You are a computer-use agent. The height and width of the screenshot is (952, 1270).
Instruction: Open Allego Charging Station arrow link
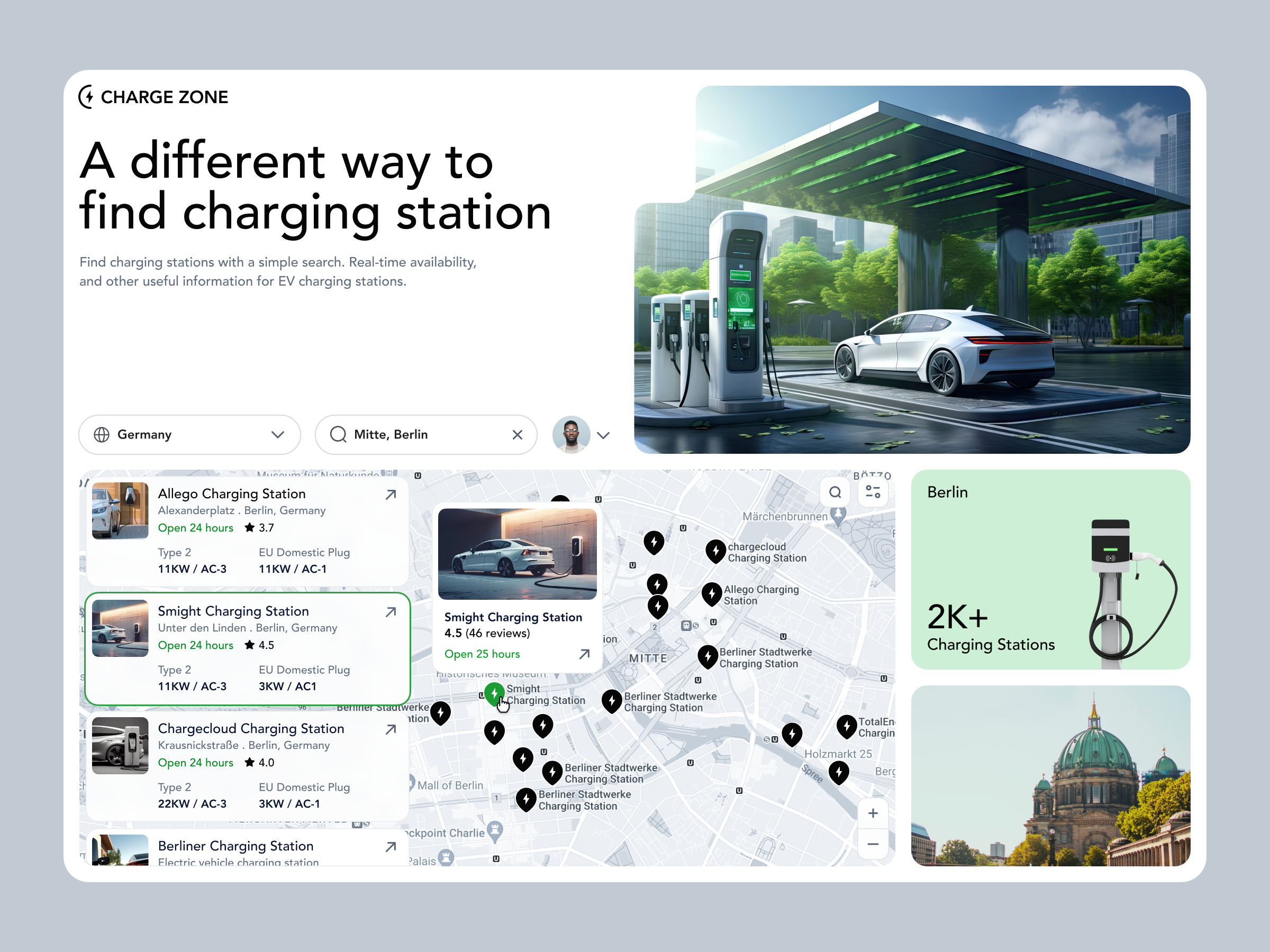(x=391, y=494)
